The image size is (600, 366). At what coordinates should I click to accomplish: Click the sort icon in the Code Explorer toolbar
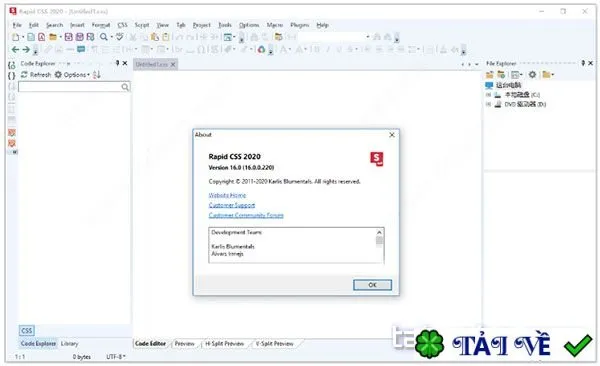pos(96,75)
